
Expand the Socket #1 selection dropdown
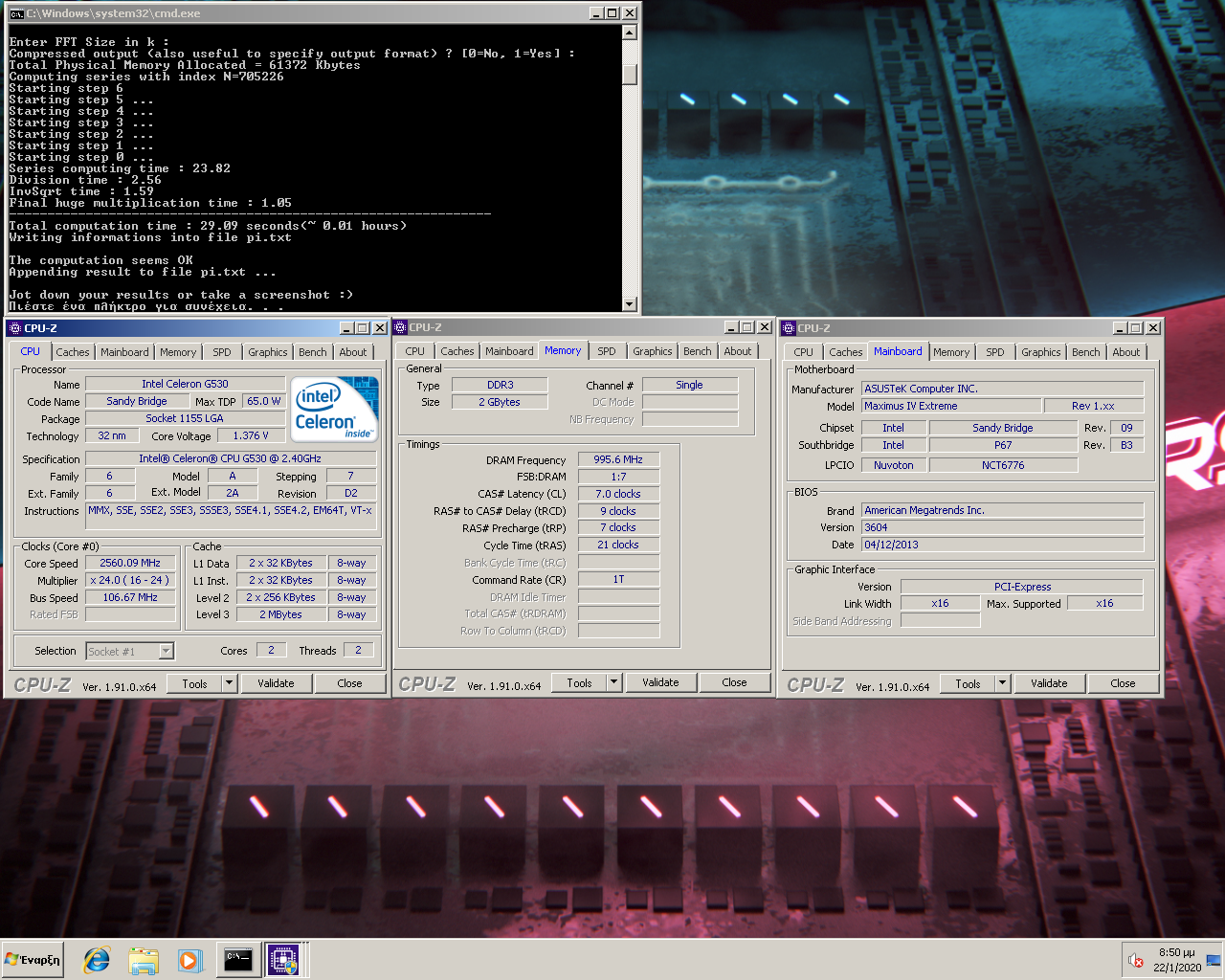pyautogui.click(x=167, y=651)
